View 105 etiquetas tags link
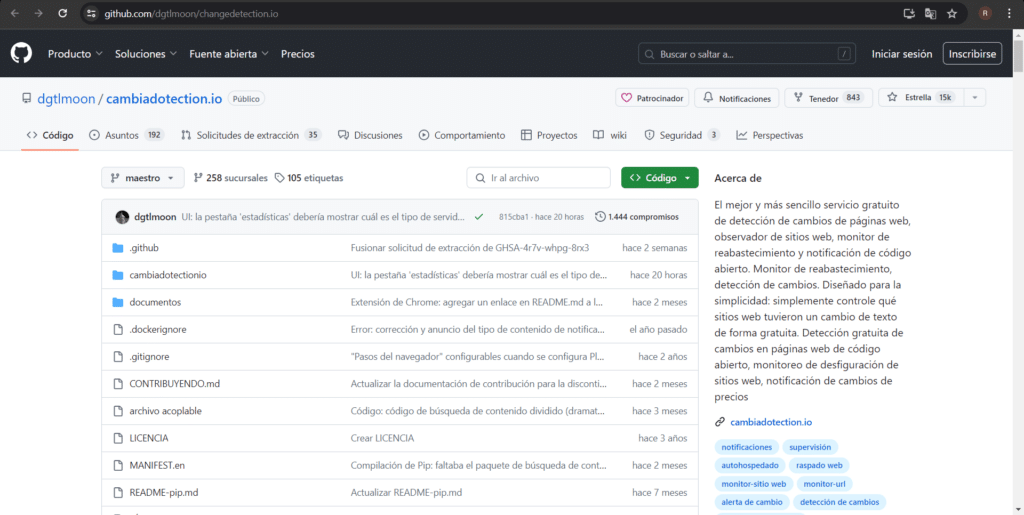Viewport: 1024px width, 515px height. pyautogui.click(x=309, y=178)
